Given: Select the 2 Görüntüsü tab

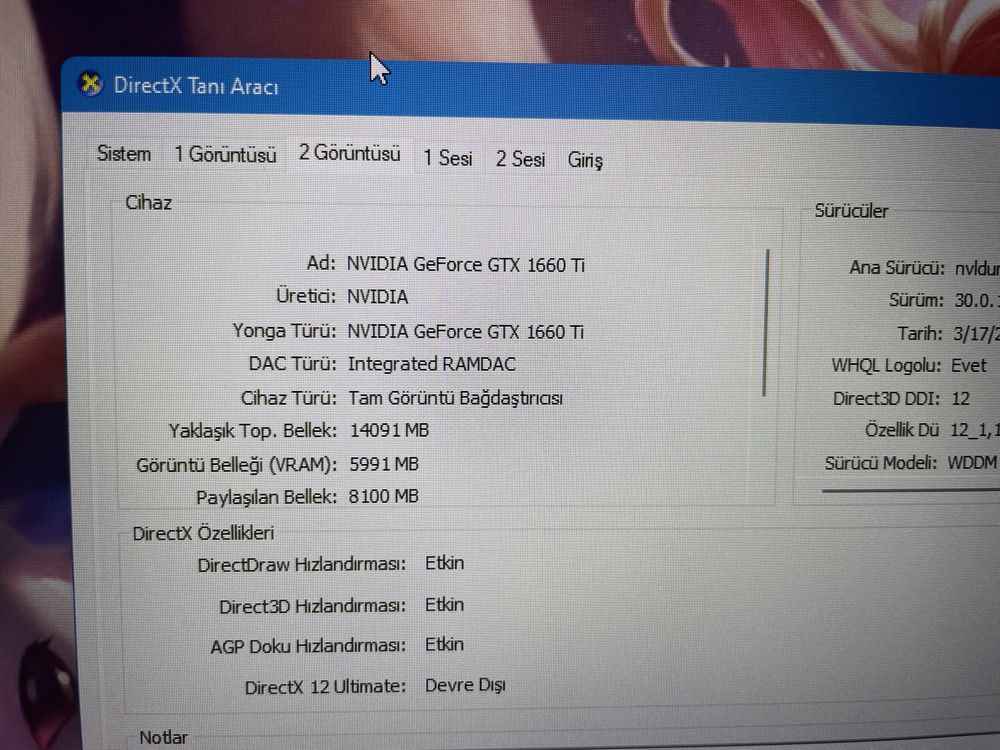Looking at the screenshot, I should pos(349,153).
